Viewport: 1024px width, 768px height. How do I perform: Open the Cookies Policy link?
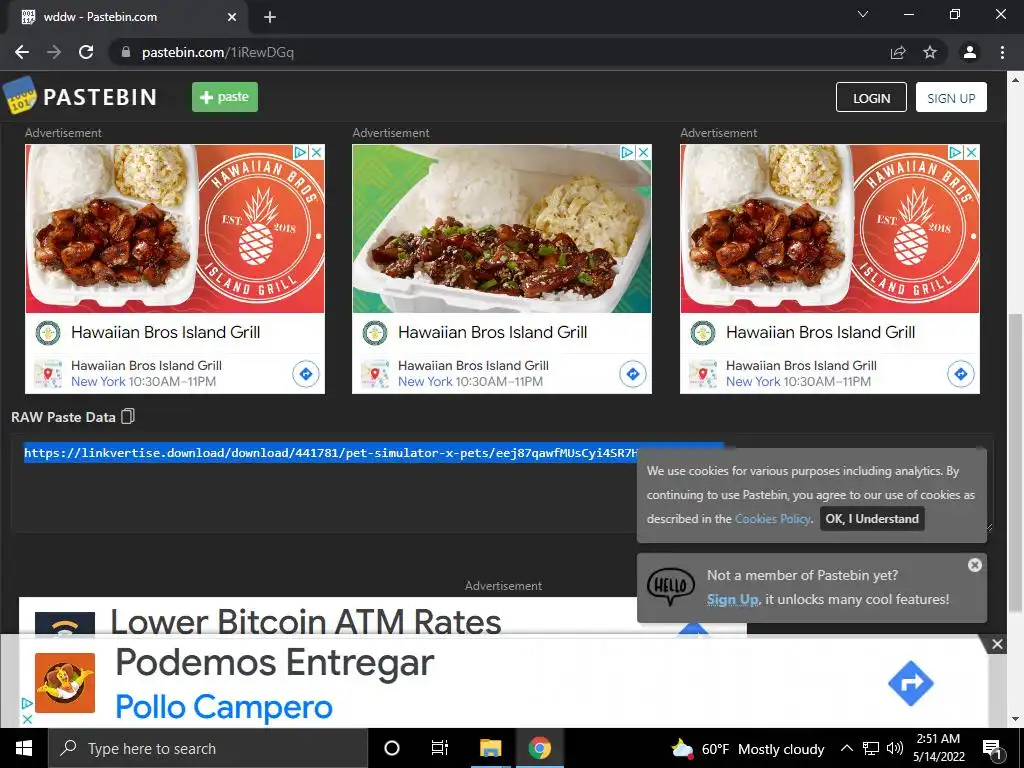[773, 519]
